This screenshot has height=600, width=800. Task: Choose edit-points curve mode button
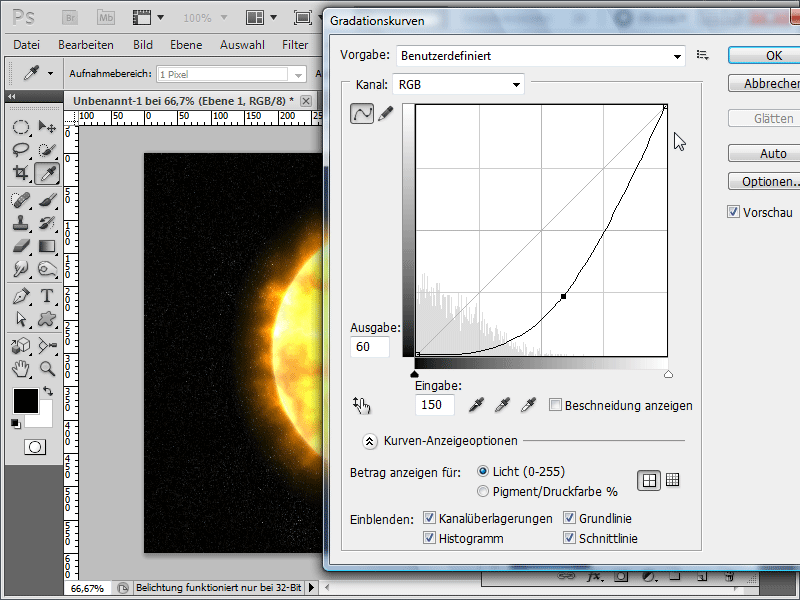coord(362,113)
